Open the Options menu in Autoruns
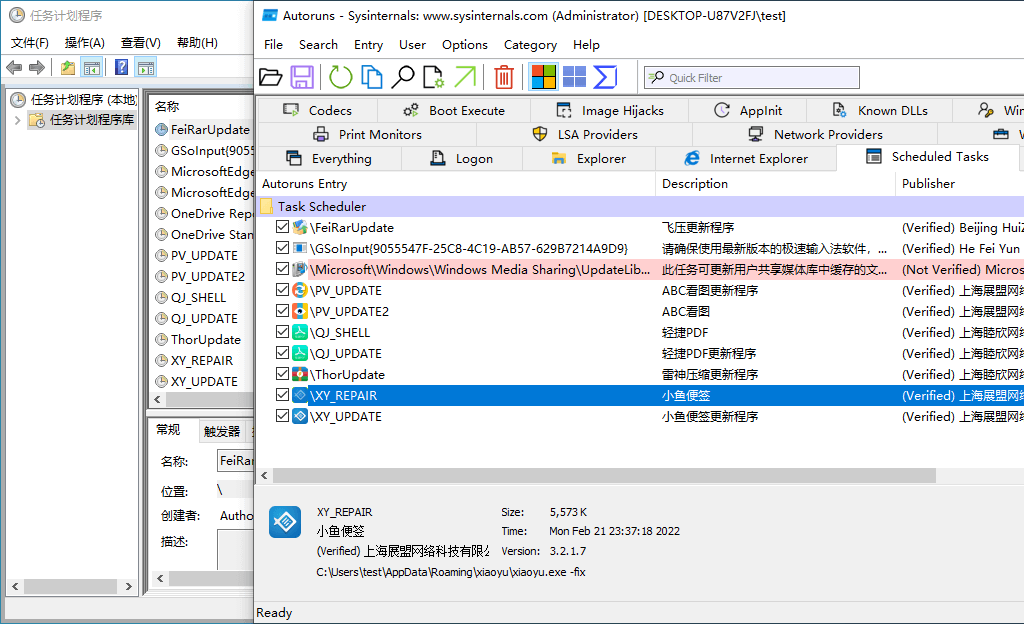1024x624 pixels. click(x=464, y=44)
